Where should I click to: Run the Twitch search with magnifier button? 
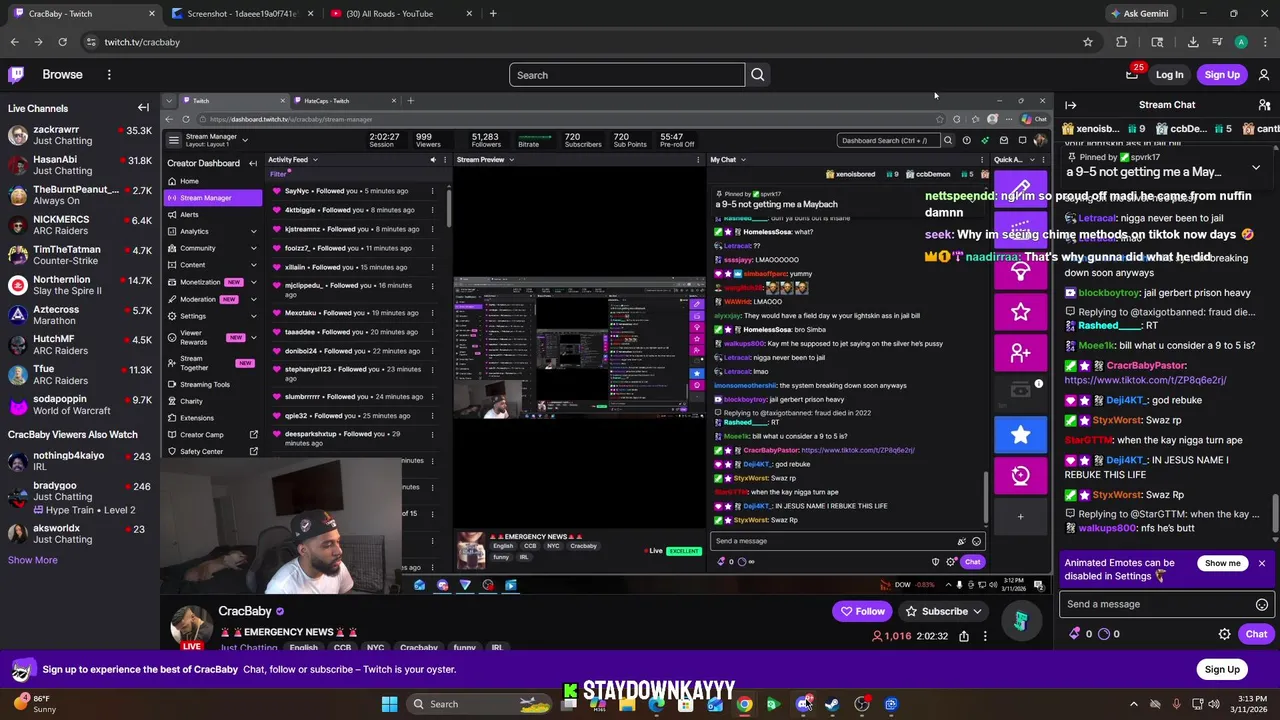(x=757, y=75)
